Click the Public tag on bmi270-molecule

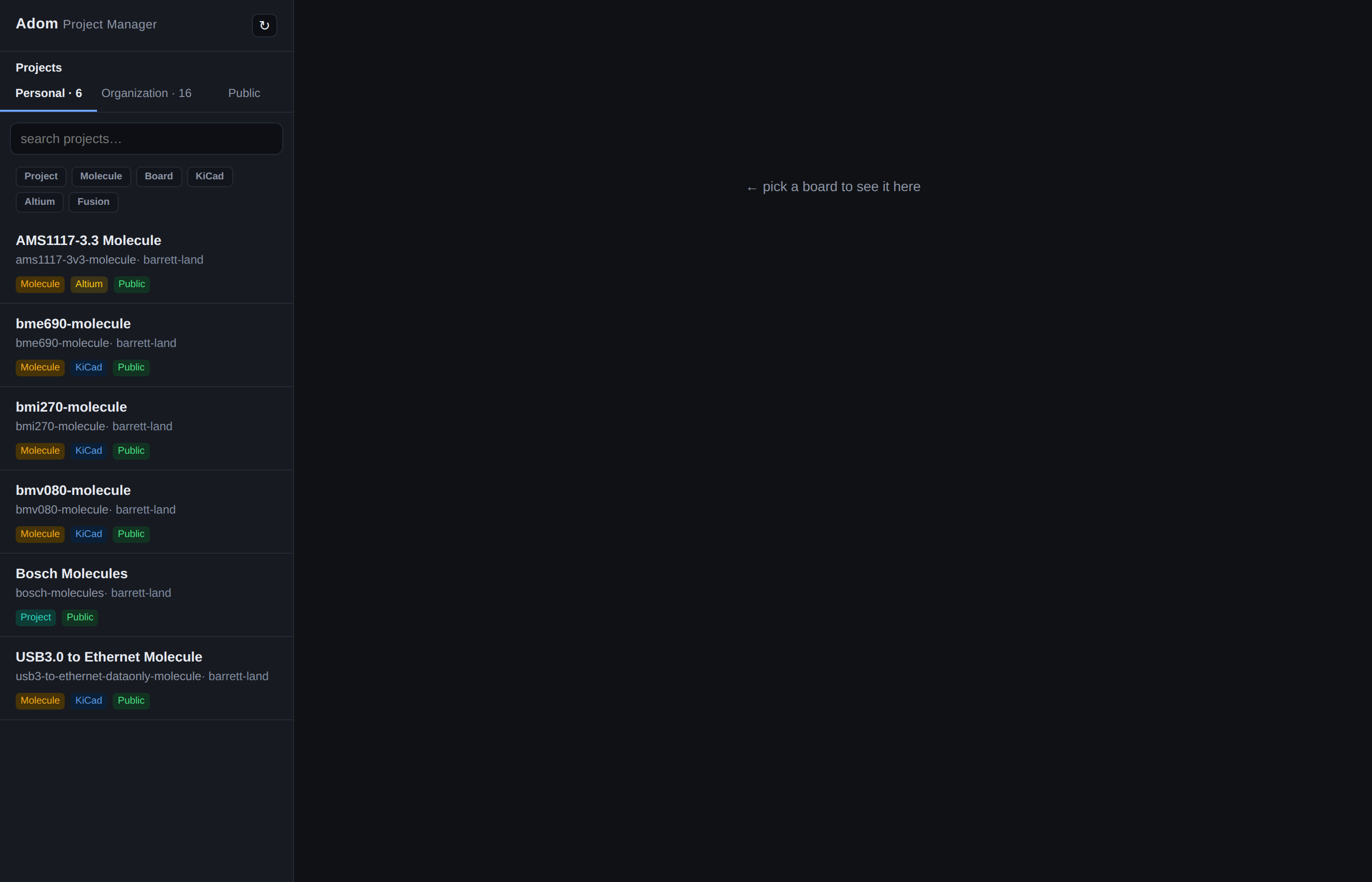pos(131,451)
